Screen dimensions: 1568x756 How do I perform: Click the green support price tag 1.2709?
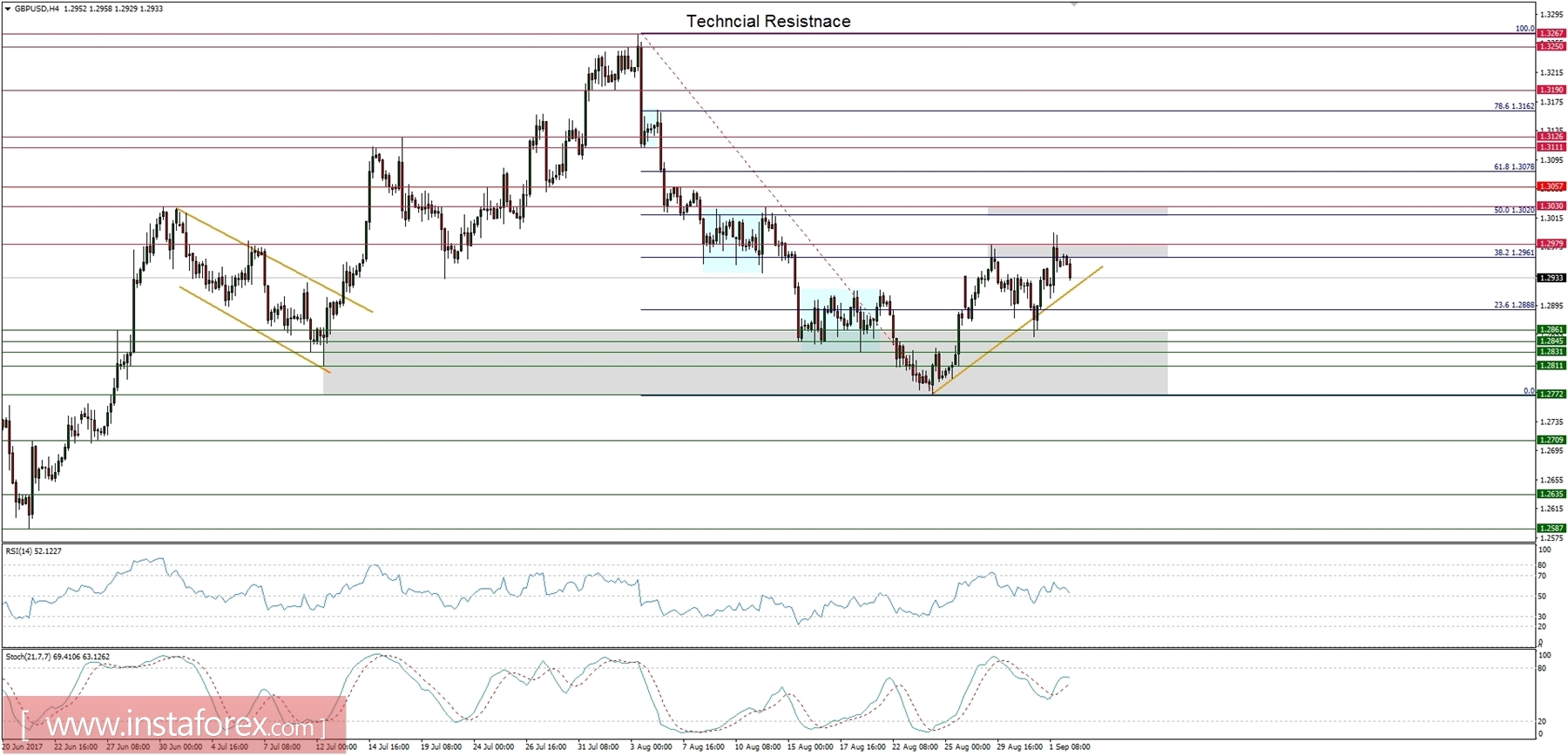(1551, 440)
